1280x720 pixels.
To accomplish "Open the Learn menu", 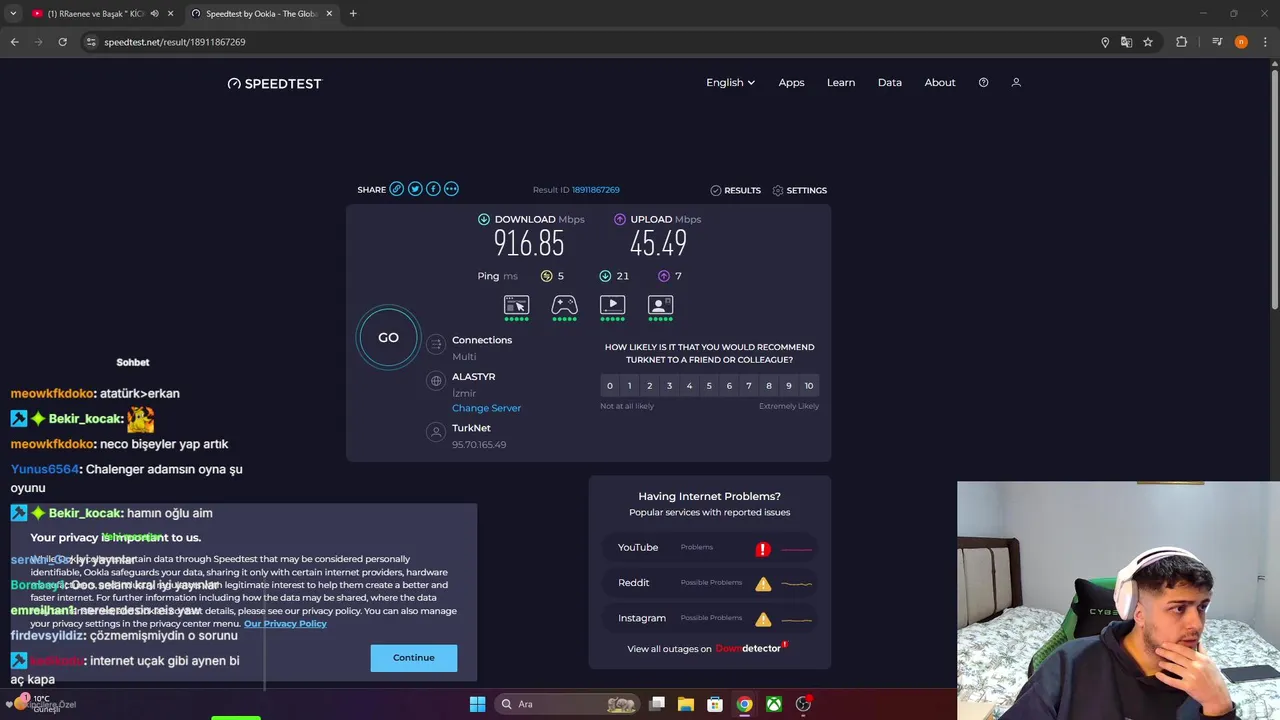I will (841, 83).
